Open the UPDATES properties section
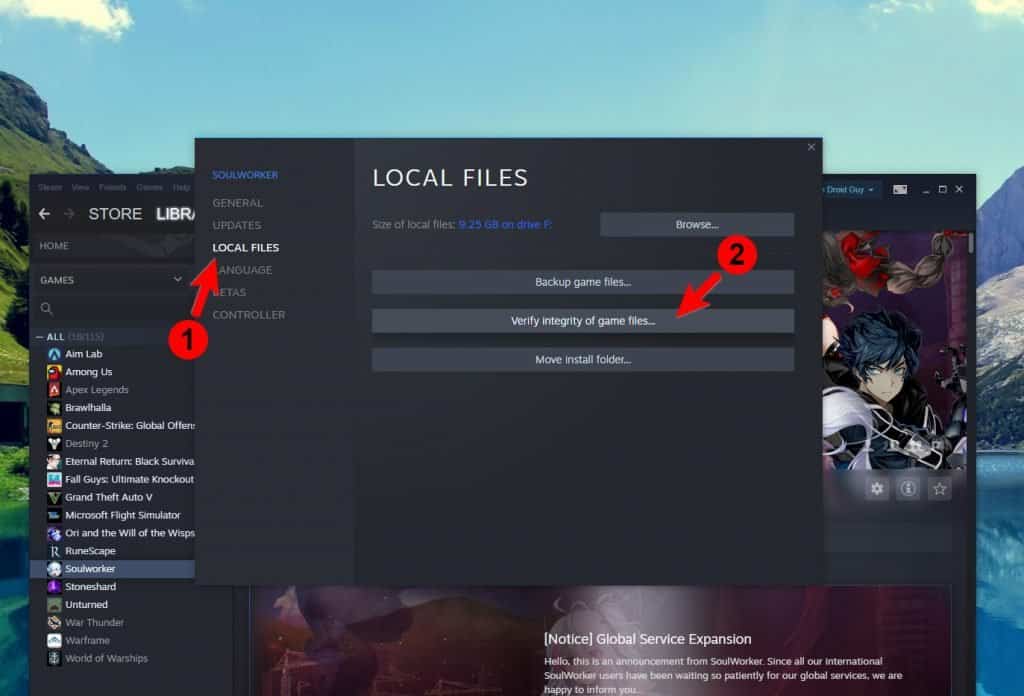Image resolution: width=1024 pixels, height=696 pixels. (x=236, y=225)
